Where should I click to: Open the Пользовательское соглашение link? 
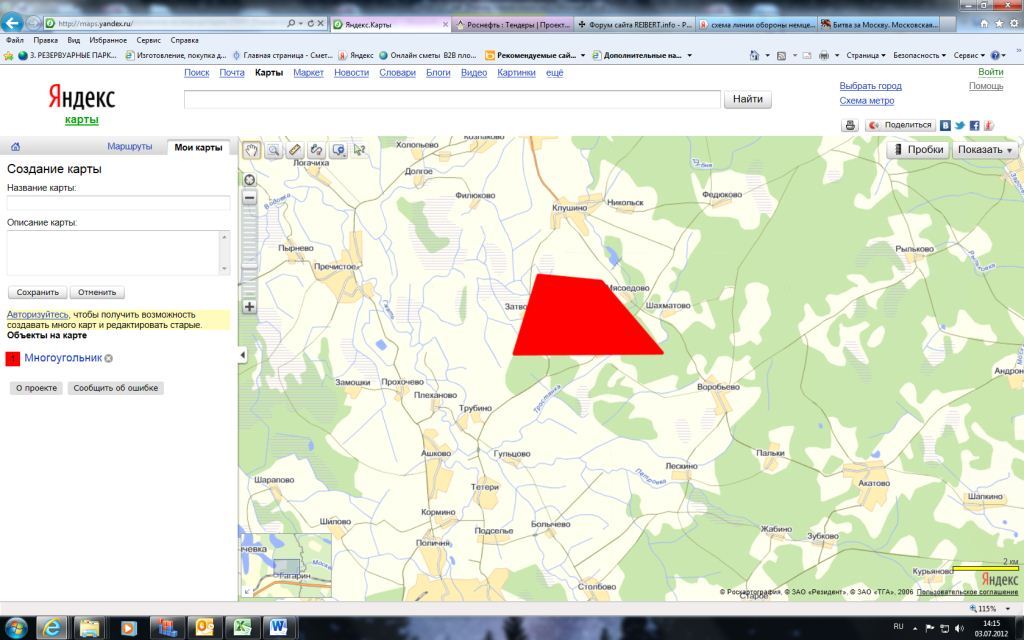pyautogui.click(x=967, y=592)
